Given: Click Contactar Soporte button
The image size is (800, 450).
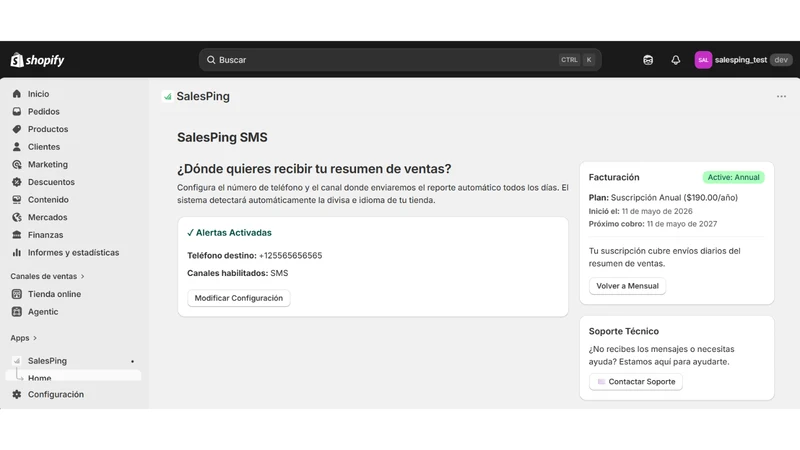Looking at the screenshot, I should (636, 382).
